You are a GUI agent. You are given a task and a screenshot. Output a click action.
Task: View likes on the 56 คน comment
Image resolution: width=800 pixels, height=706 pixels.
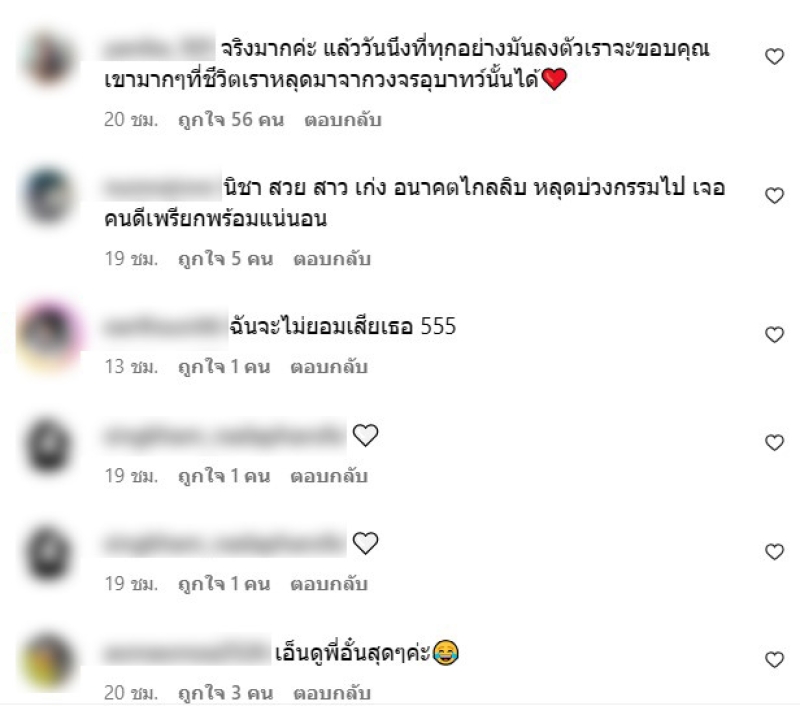[231, 120]
